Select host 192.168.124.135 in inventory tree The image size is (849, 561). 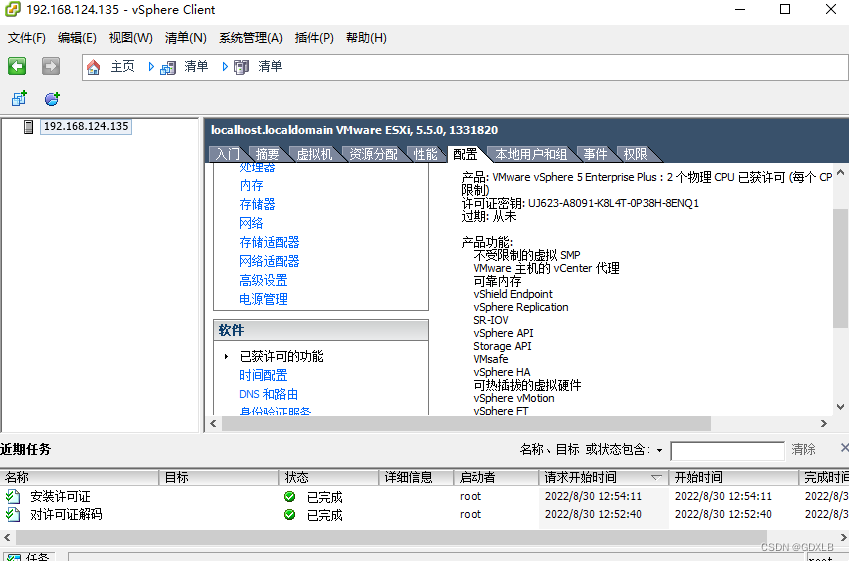click(86, 127)
